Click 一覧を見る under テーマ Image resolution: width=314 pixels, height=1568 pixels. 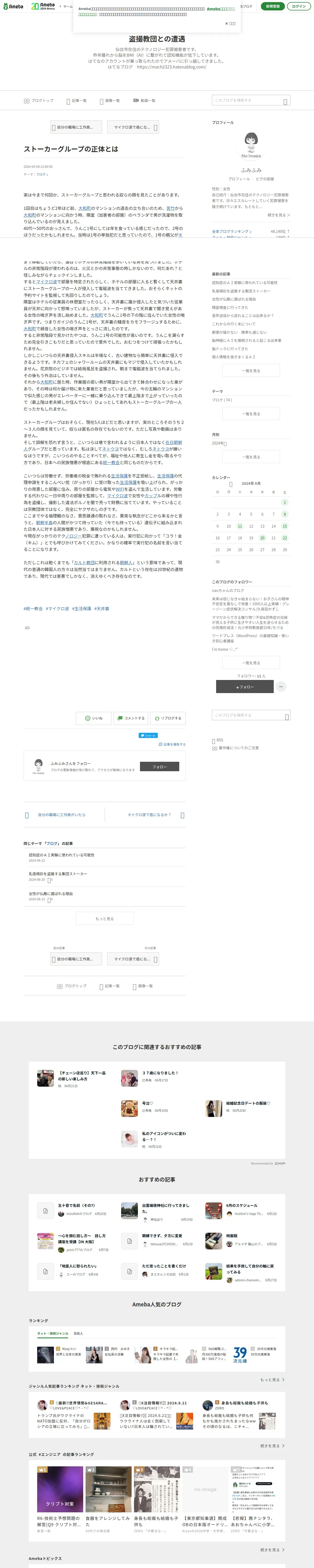251,414
